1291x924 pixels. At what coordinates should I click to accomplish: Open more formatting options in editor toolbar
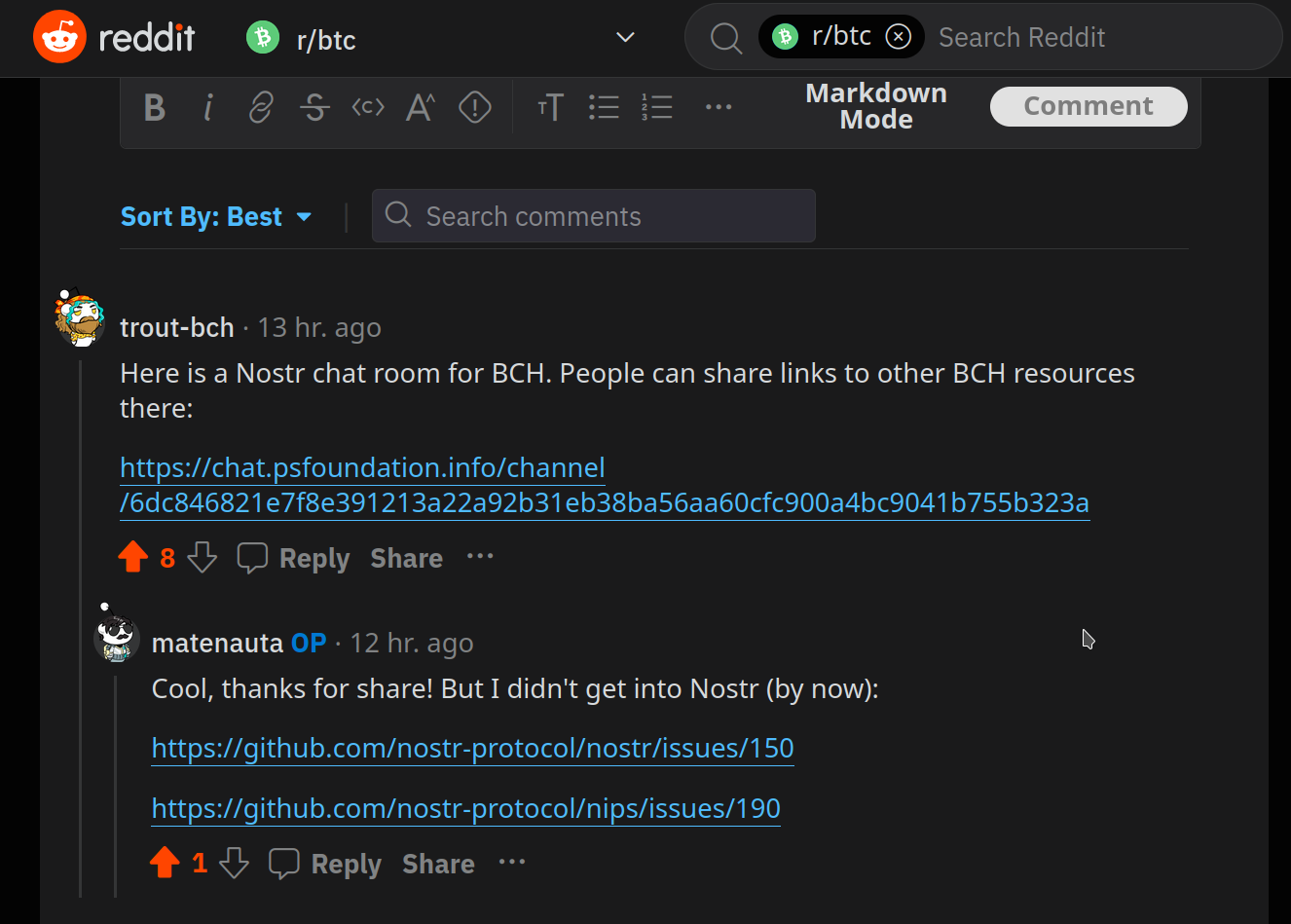click(719, 107)
